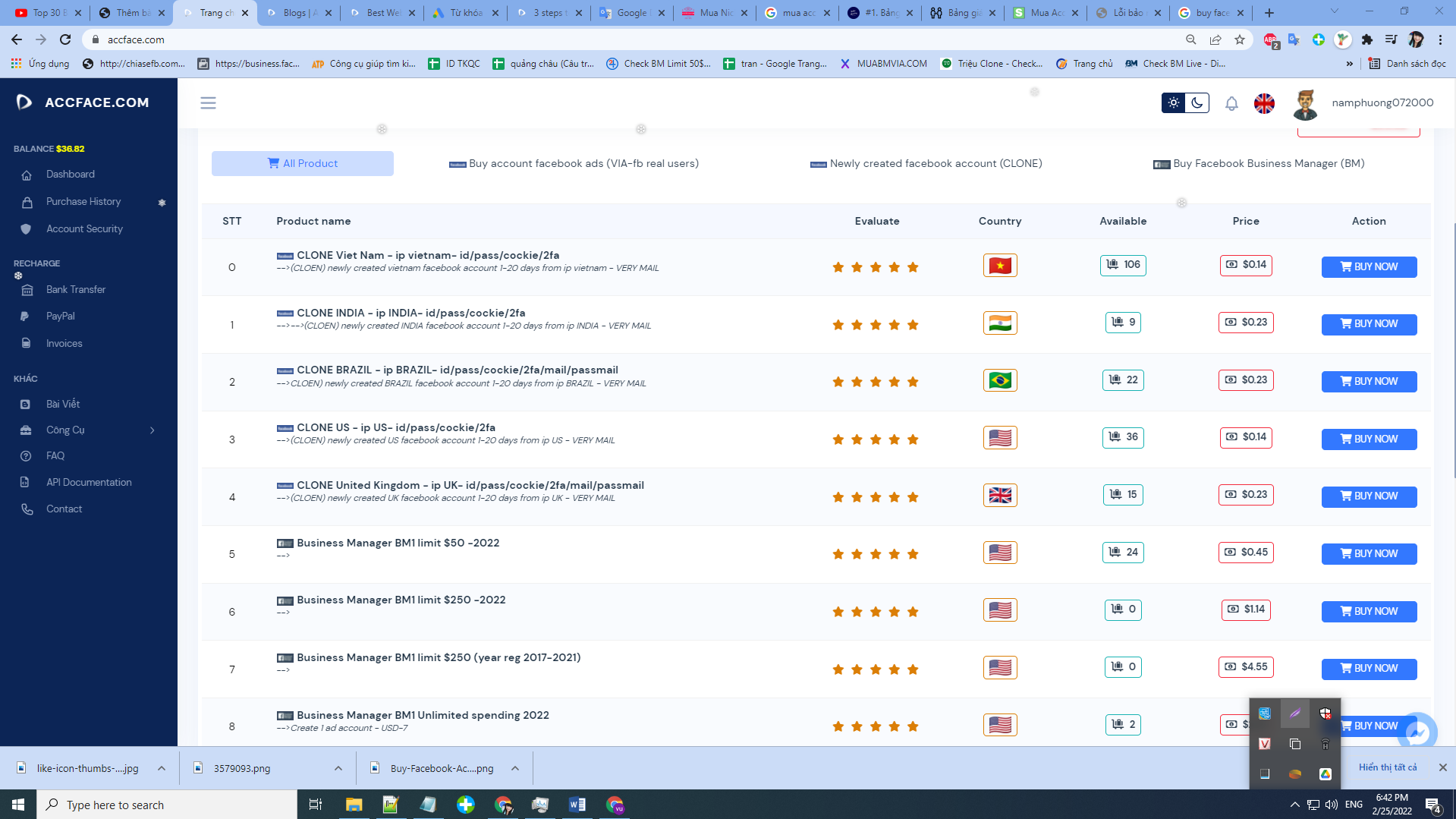
Task: Click the Product name column header
Action: (313, 221)
